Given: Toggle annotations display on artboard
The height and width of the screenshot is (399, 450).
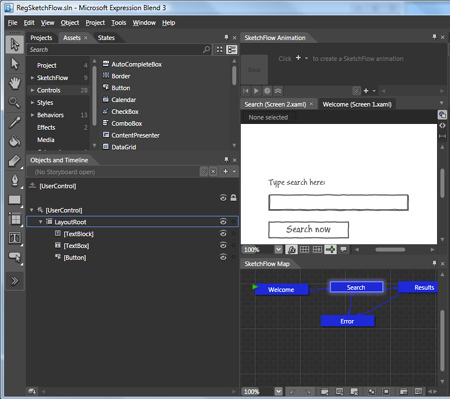Looking at the screenshot, I should 343,249.
